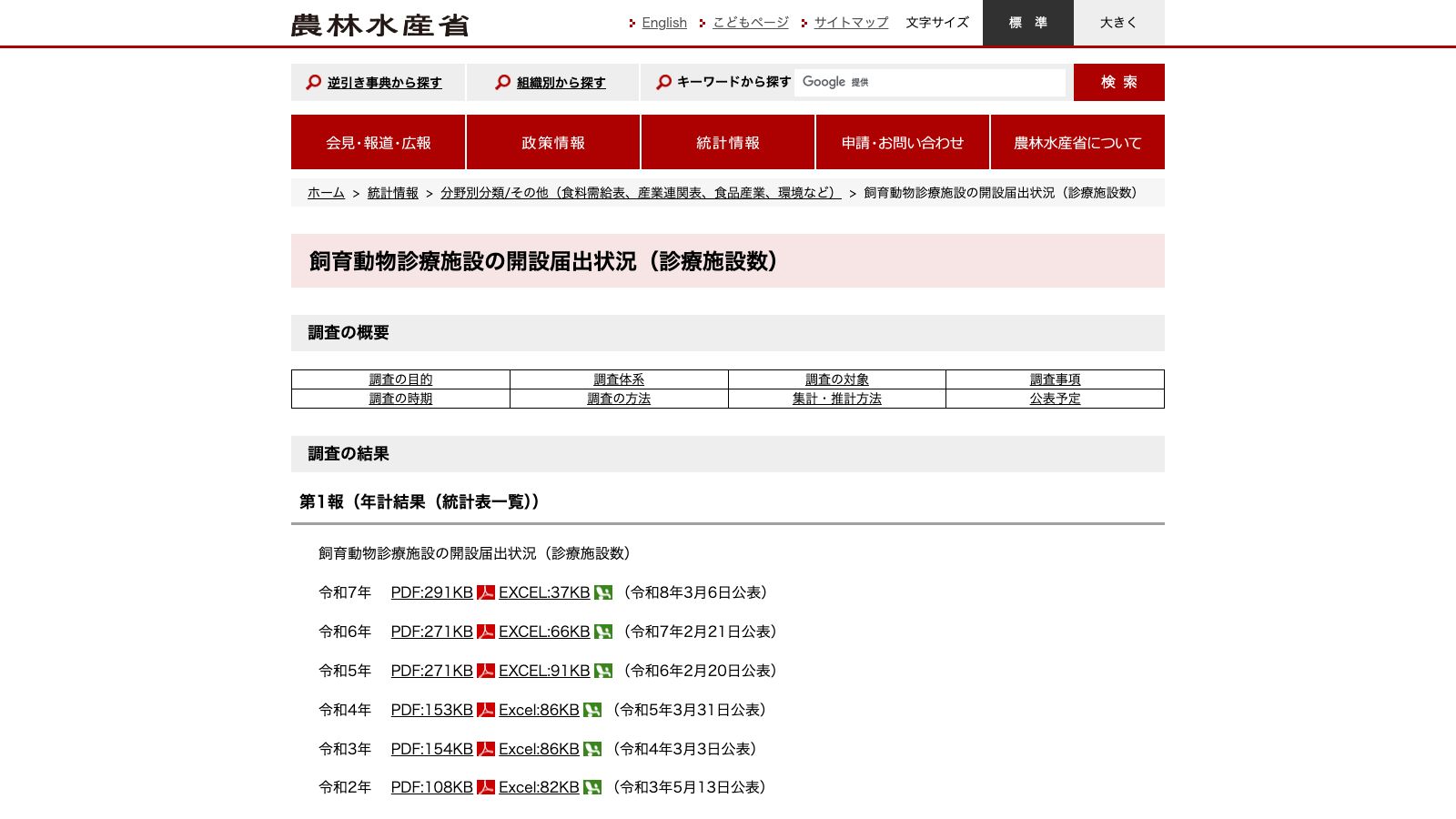Set text size to 標準
Screen dimensions: 1456x819
click(x=1028, y=23)
